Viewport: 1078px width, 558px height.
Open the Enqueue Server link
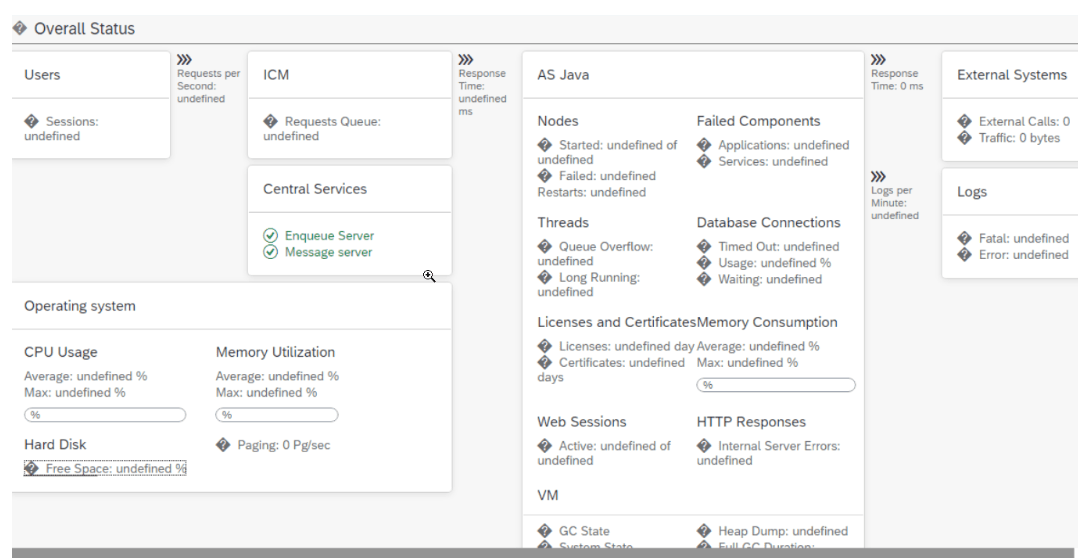point(329,236)
